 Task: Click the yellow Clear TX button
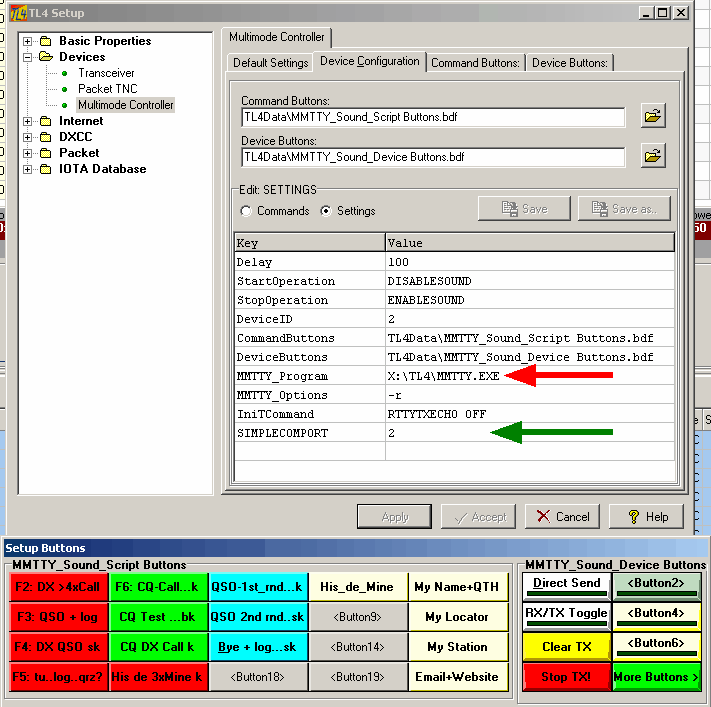point(567,647)
